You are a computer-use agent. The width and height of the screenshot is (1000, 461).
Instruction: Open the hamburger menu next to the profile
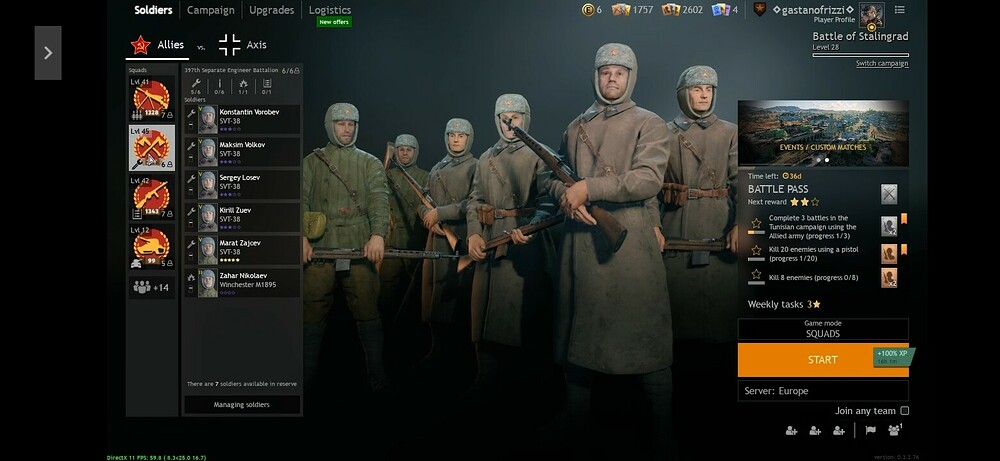pos(899,10)
